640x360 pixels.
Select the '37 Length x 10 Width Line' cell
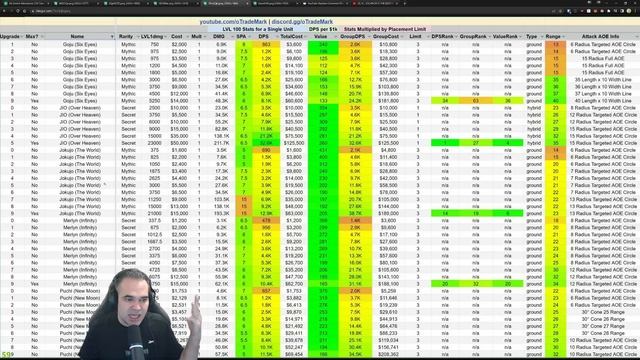603,94
